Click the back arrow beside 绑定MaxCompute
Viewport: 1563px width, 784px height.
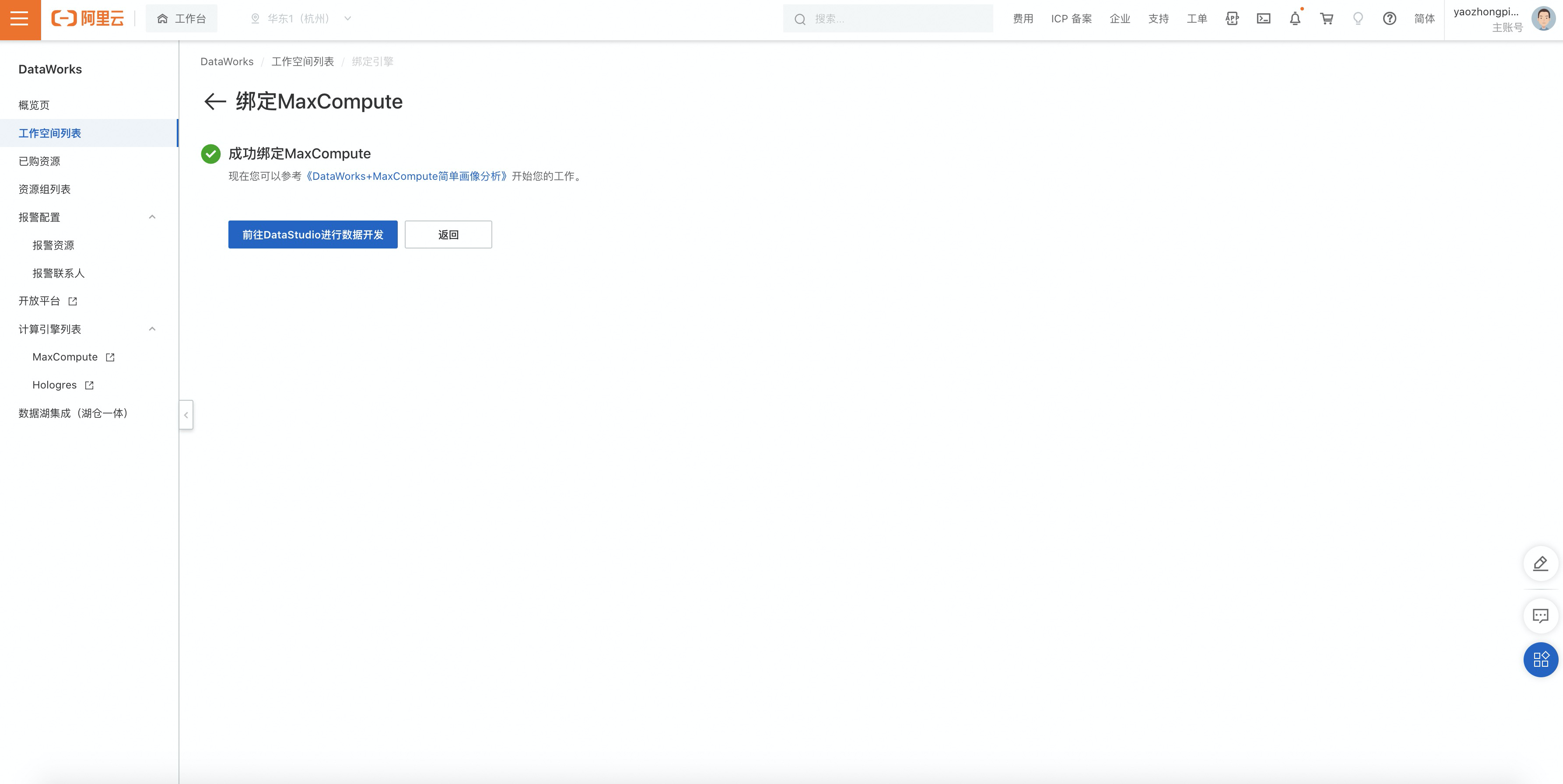(215, 101)
